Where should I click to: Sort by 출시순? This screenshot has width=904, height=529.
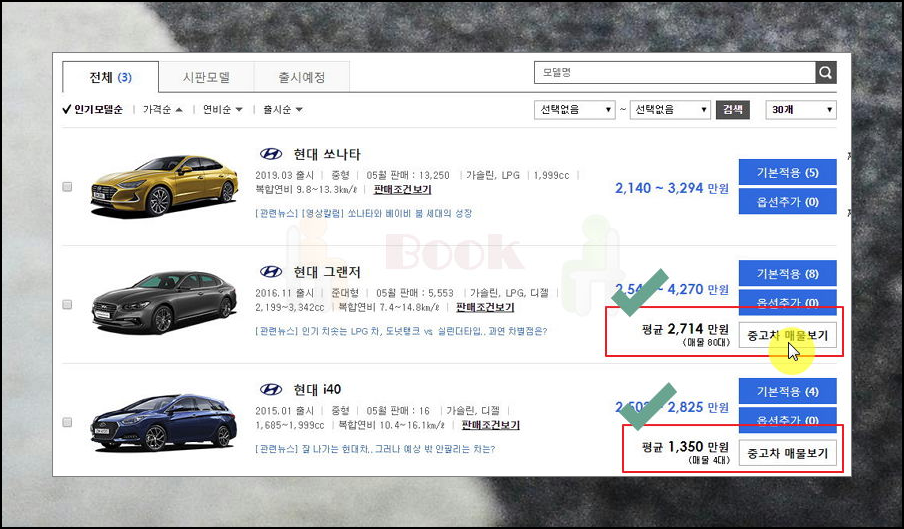tap(282, 109)
